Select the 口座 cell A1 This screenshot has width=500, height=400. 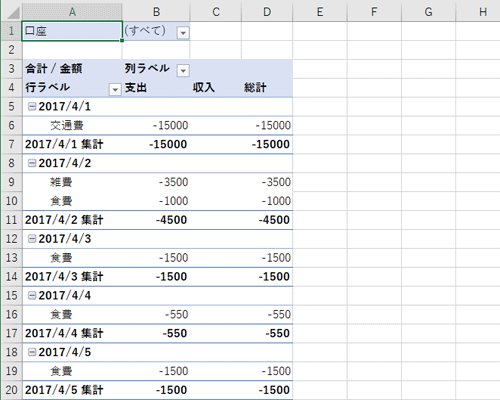72,31
